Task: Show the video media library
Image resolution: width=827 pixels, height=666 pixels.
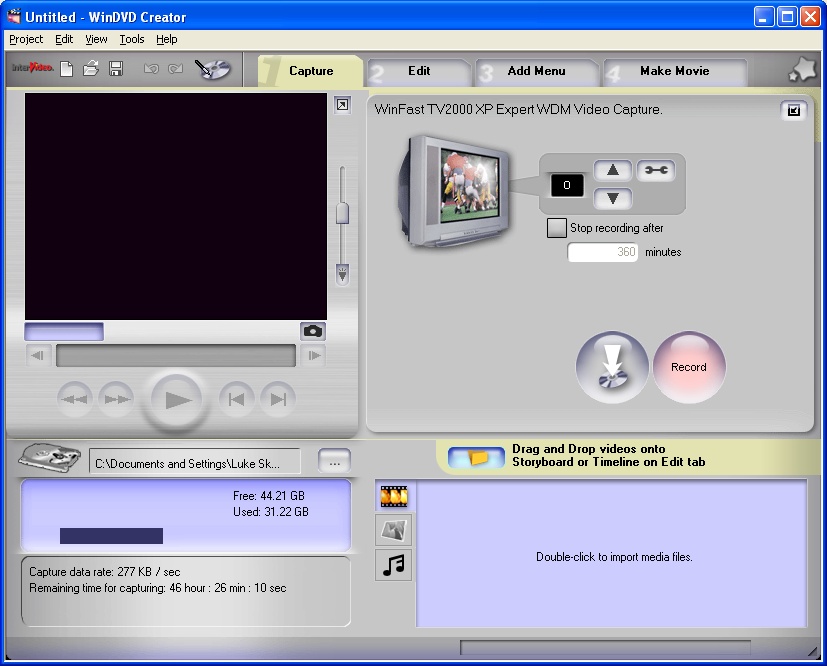Action: point(394,496)
